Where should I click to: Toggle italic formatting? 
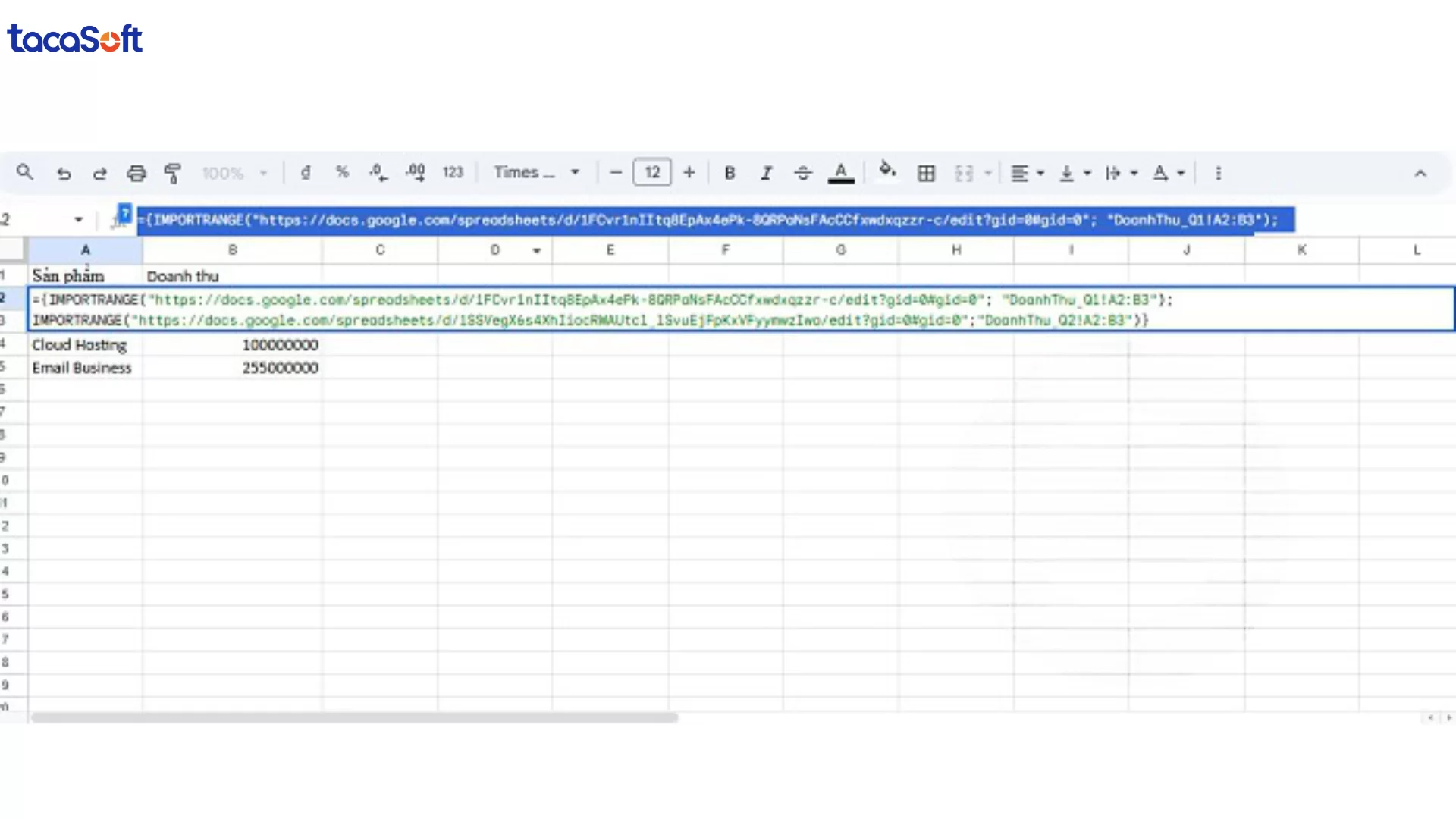click(x=766, y=172)
